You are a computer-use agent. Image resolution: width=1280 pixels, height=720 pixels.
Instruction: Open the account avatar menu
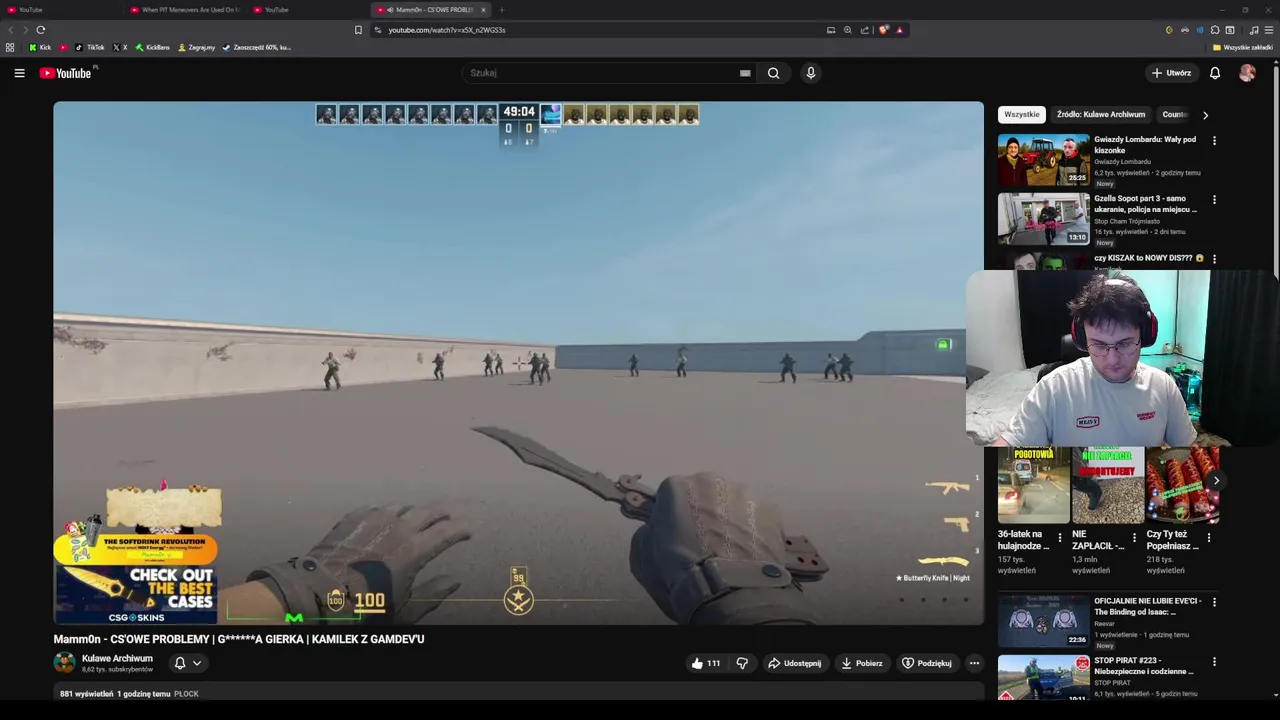1247,73
